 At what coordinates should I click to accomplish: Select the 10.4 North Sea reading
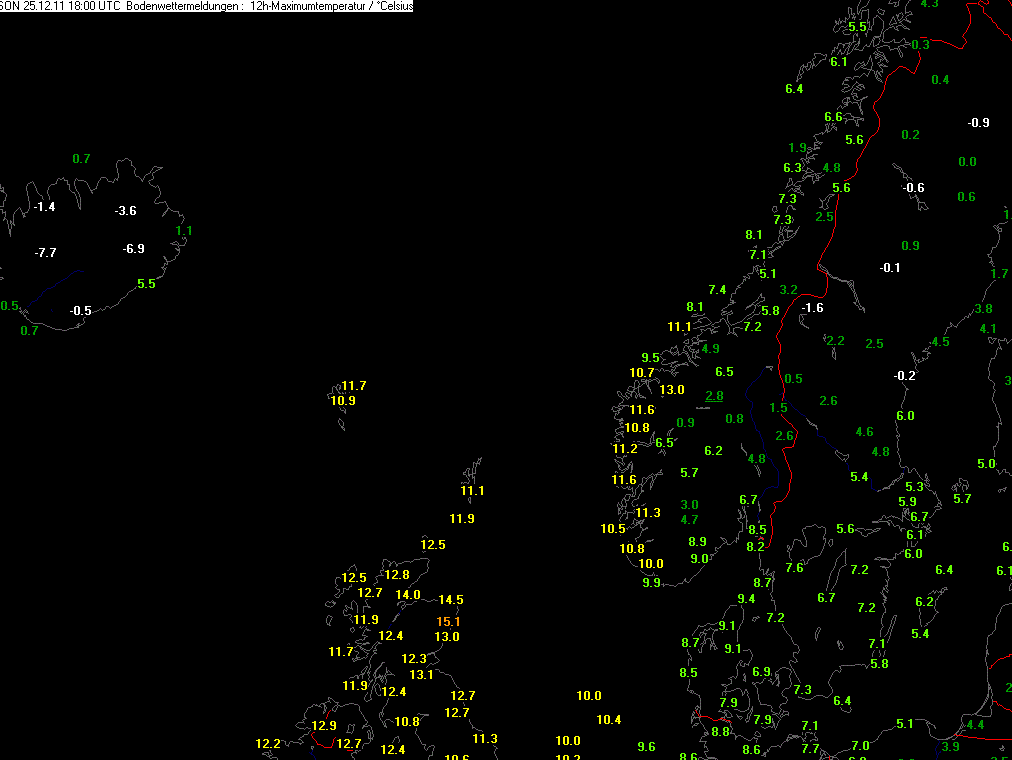pos(609,720)
